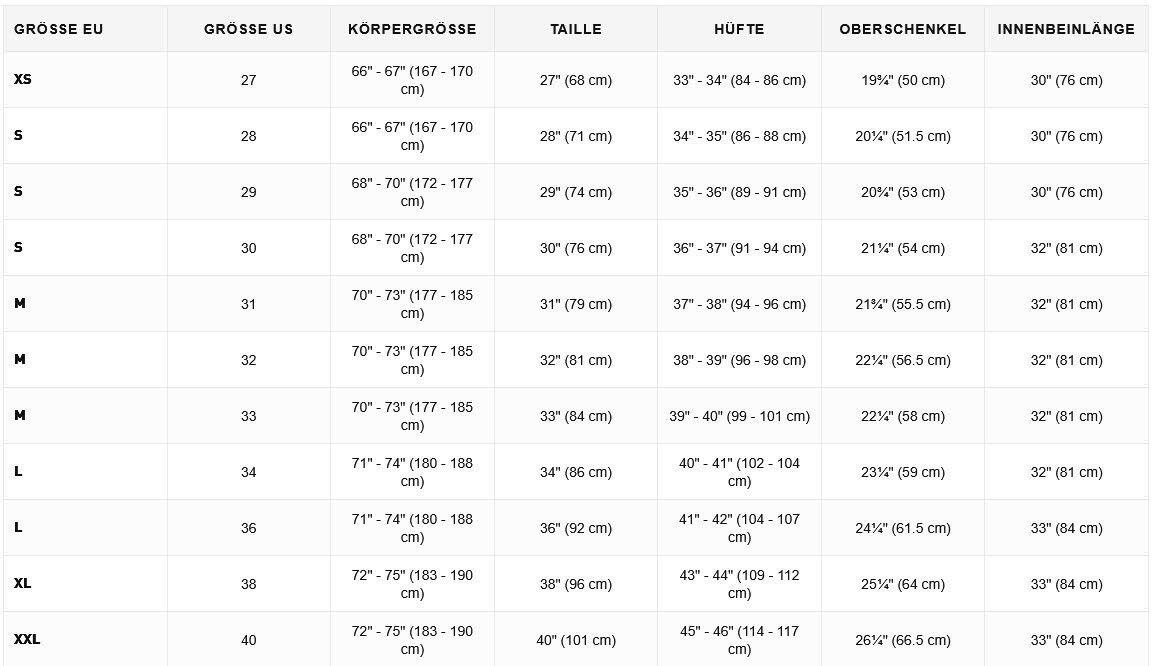Select US size 40 cell
Viewport: 1158px width, 666px height.
(x=248, y=640)
